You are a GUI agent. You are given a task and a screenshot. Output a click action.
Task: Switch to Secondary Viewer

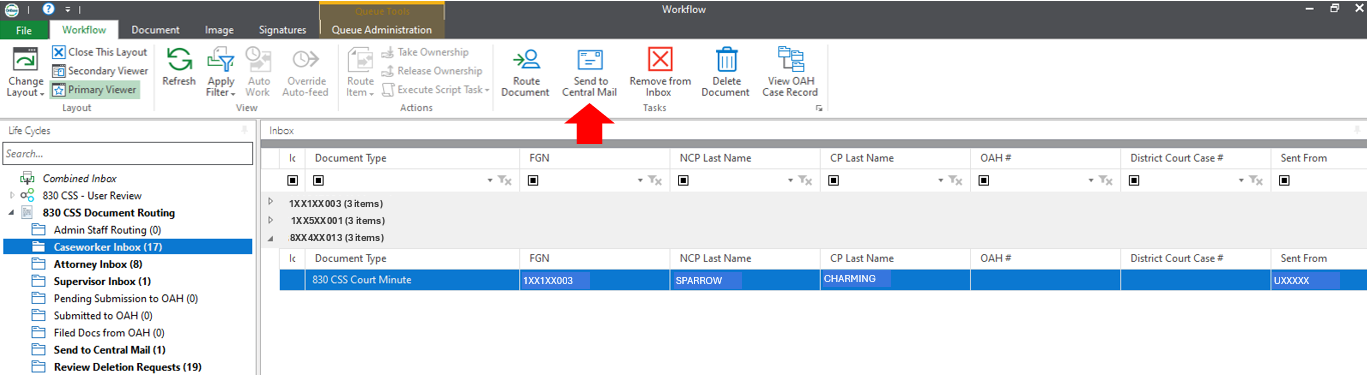(x=99, y=71)
